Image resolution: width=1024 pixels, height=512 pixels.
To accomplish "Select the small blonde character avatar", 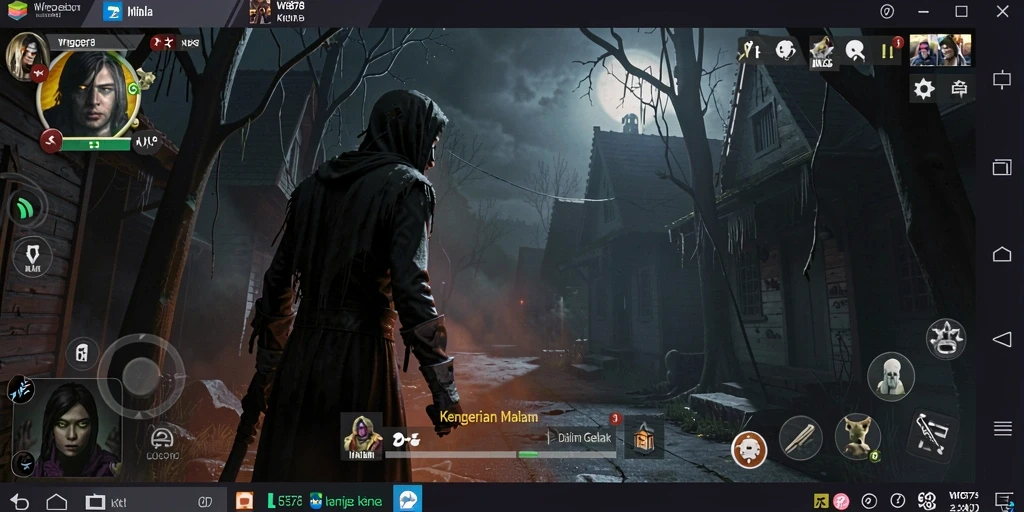I will (x=25, y=55).
